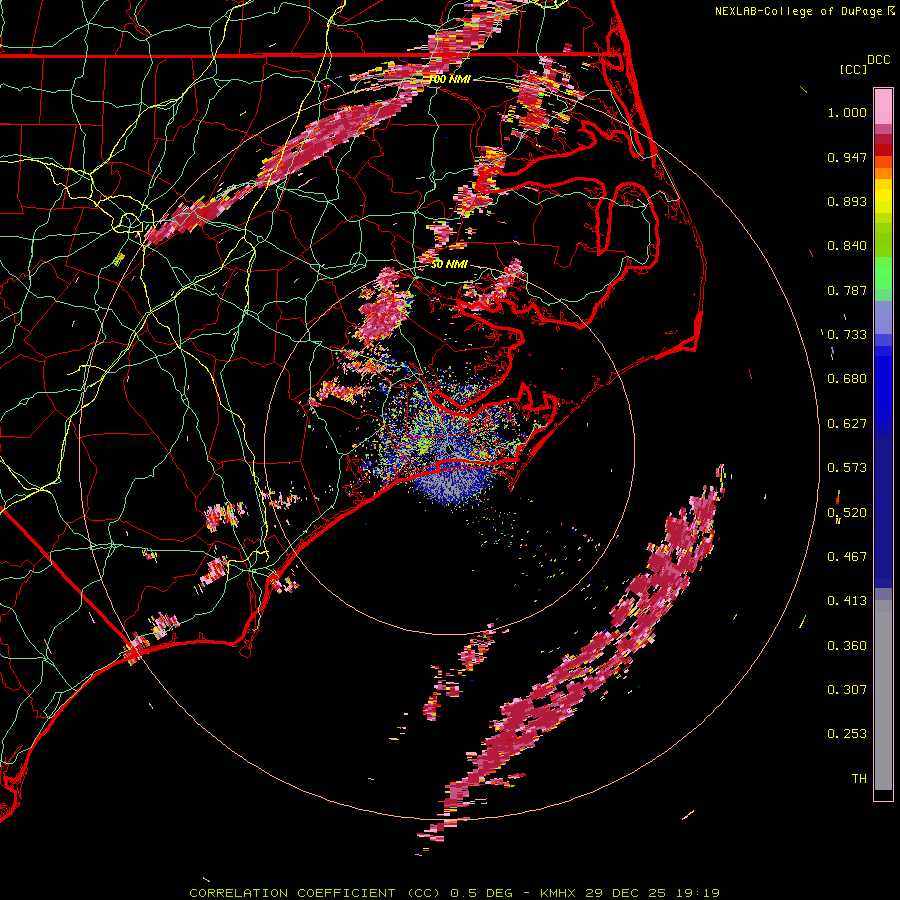Click the DCC label above the color scale

click(878, 60)
